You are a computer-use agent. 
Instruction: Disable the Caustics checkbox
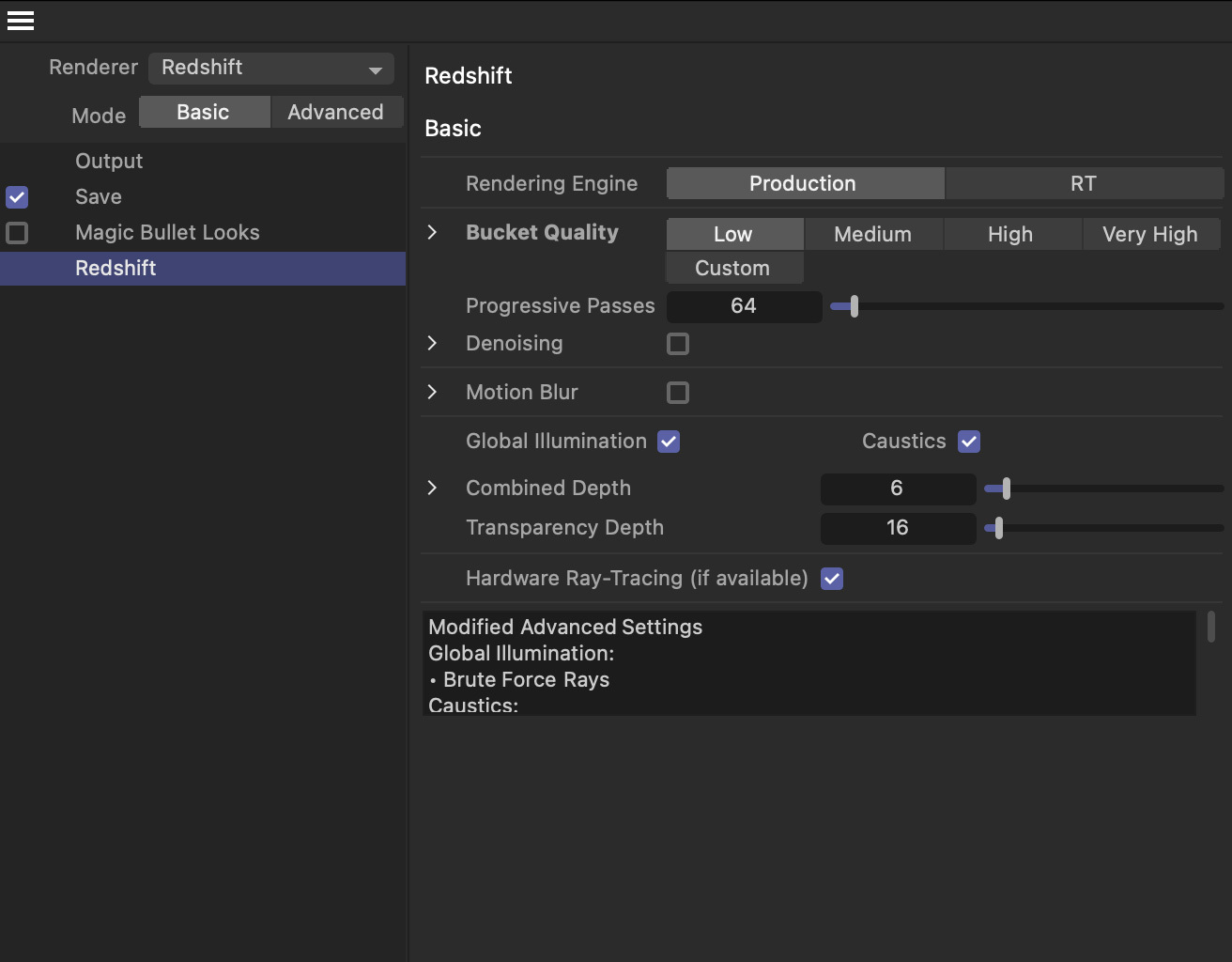point(969,442)
